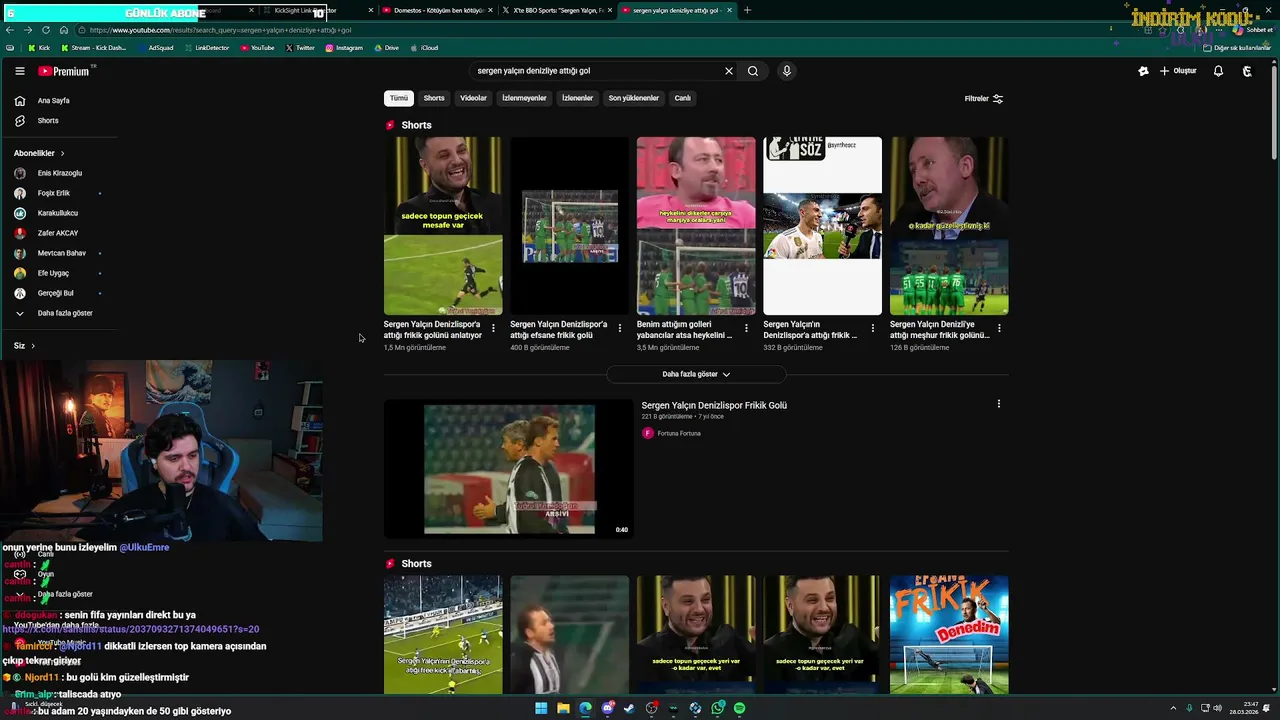Clear the search box with the X
The height and width of the screenshot is (720, 1280).
click(x=729, y=71)
